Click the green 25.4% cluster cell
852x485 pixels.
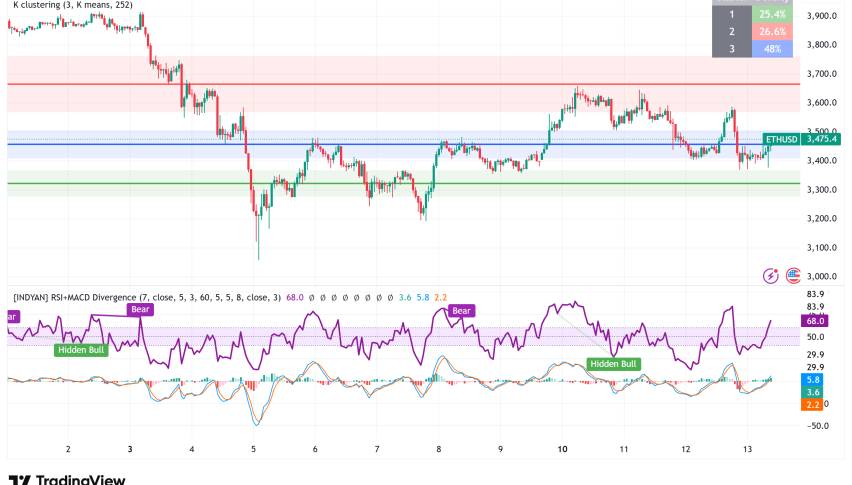pyautogui.click(x=770, y=14)
